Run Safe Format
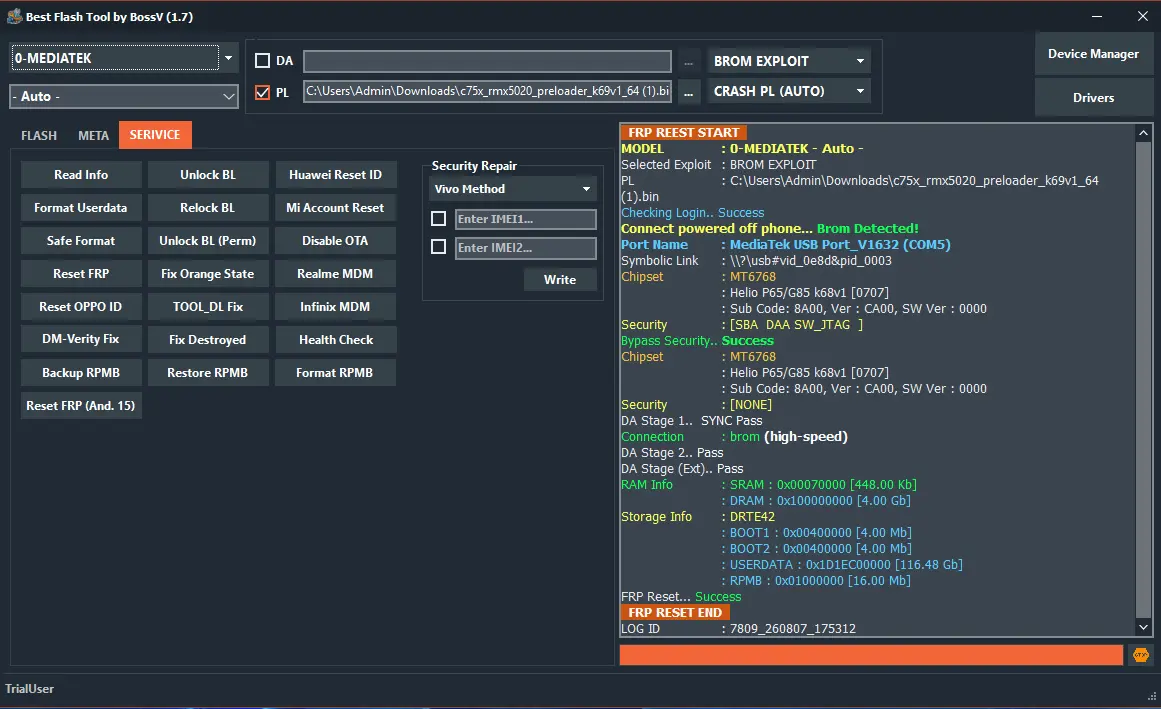The image size is (1161, 709). coord(81,241)
